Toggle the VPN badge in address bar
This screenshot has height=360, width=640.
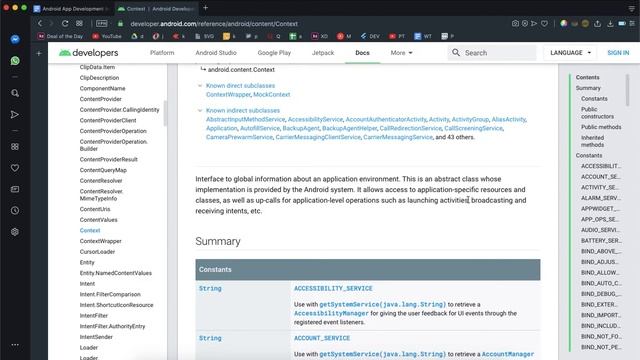pyautogui.click(x=102, y=24)
